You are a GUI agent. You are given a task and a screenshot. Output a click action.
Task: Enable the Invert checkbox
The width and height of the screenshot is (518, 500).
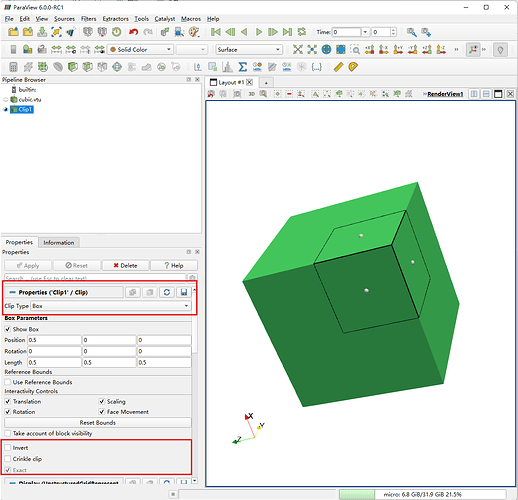(8, 448)
